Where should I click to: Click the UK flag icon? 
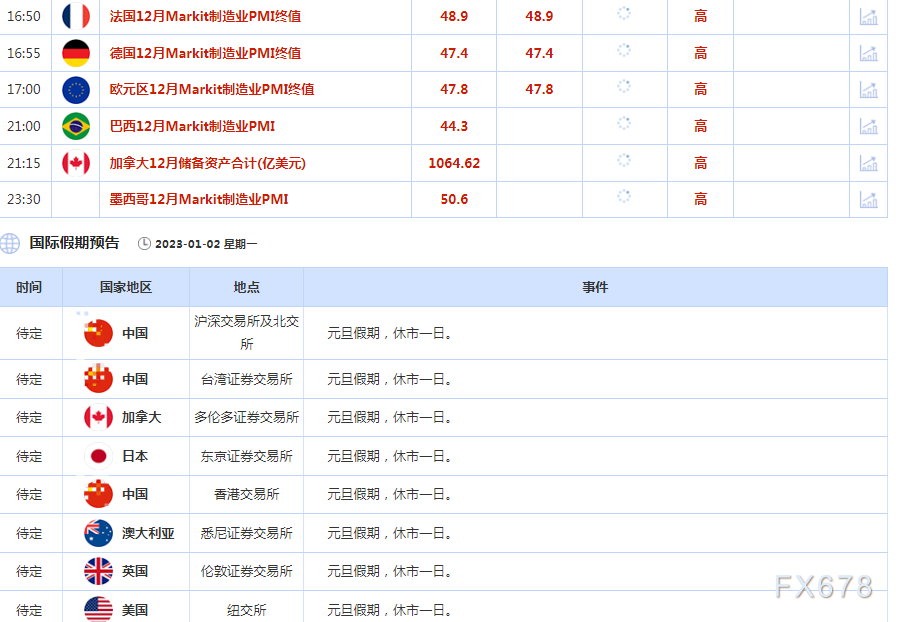[x=98, y=571]
